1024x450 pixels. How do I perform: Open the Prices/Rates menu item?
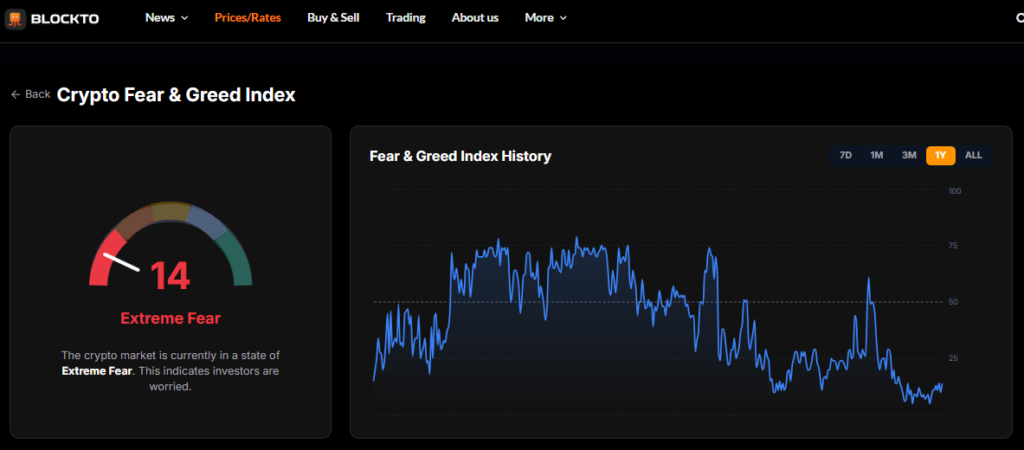(x=248, y=18)
